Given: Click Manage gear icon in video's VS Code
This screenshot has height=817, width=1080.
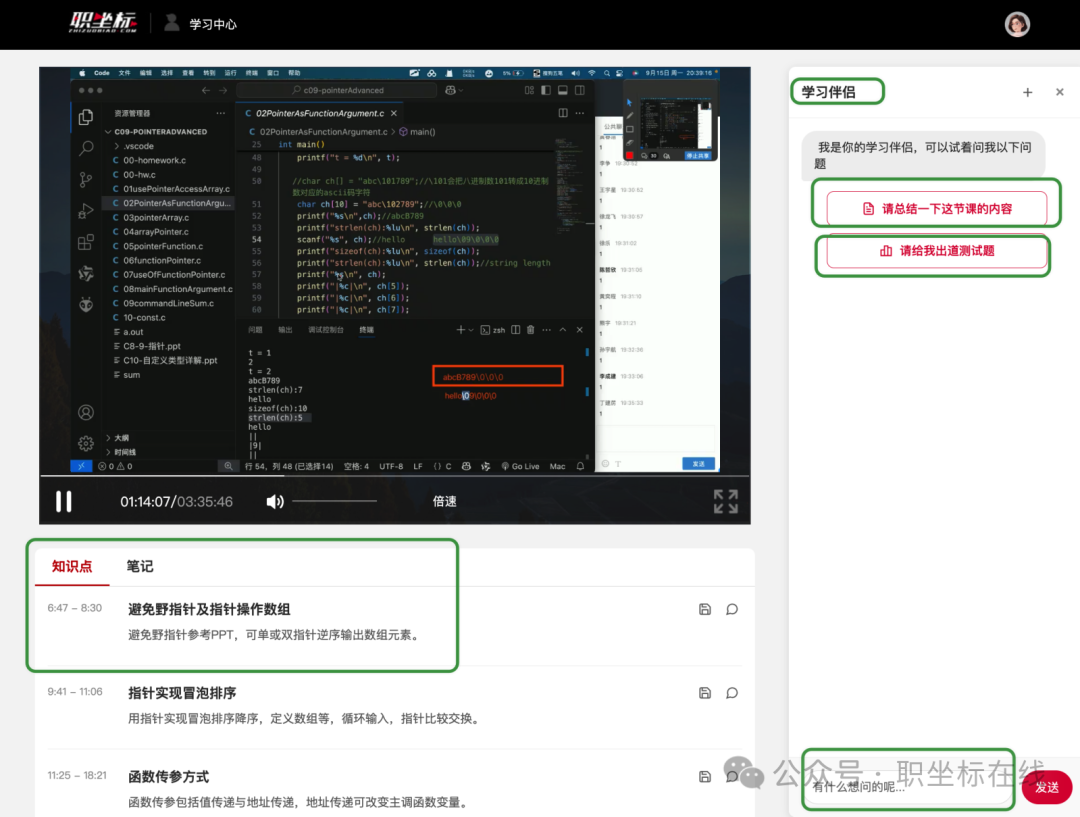Looking at the screenshot, I should point(85,443).
